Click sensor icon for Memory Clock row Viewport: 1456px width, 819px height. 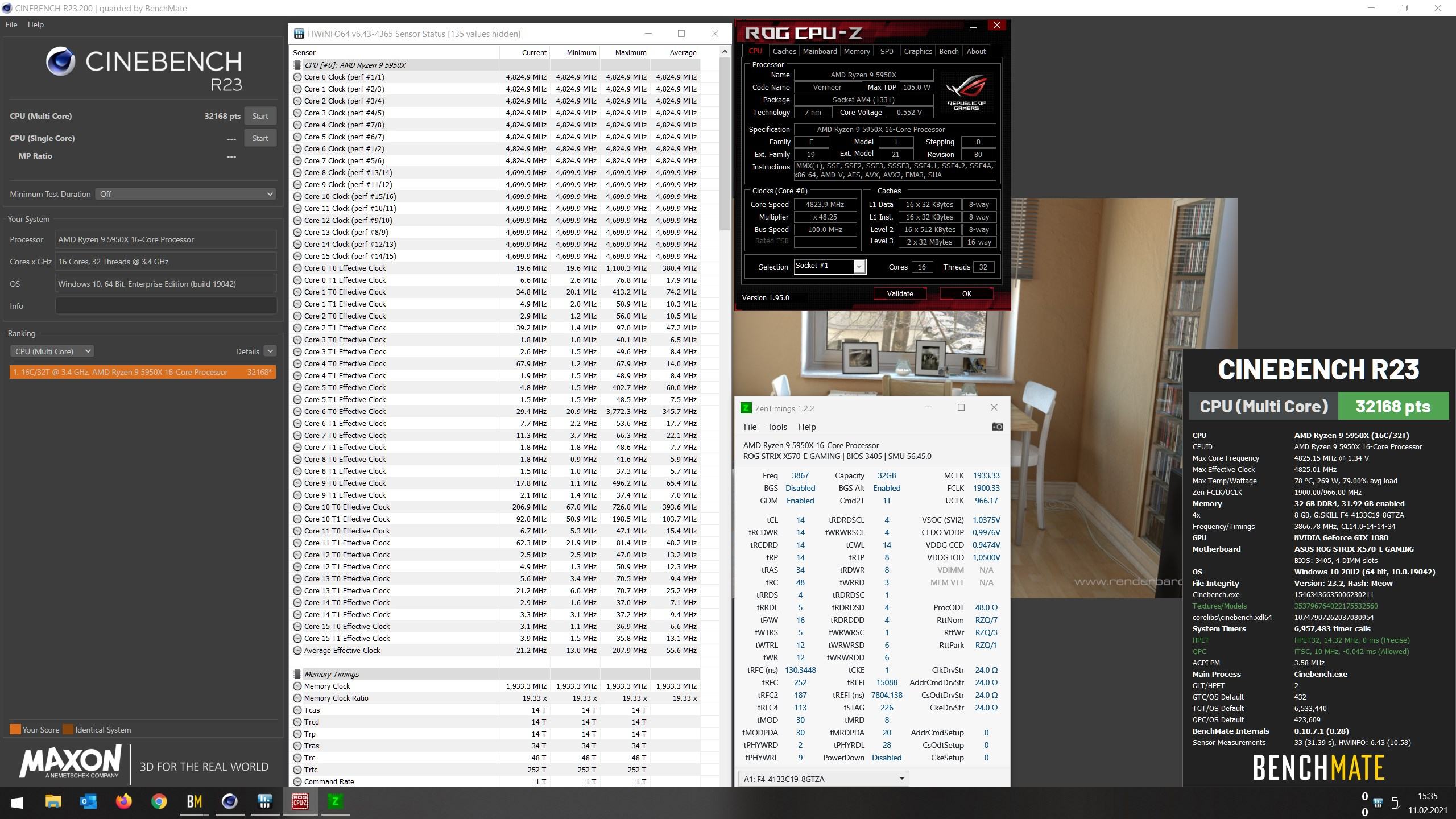tap(297, 686)
